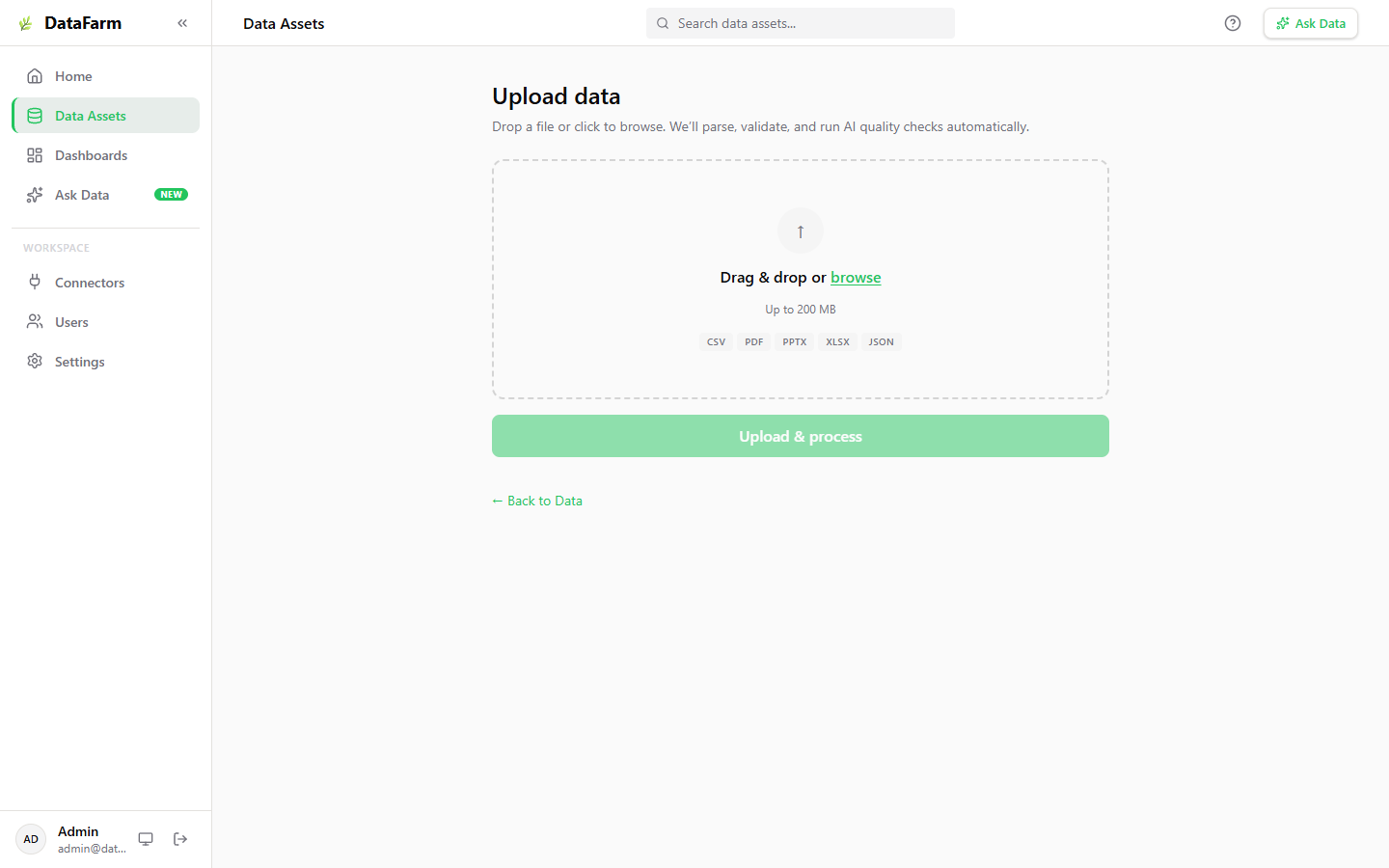Select the Data Assets sidebar icon
The height and width of the screenshot is (868, 1389).
[x=35, y=115]
